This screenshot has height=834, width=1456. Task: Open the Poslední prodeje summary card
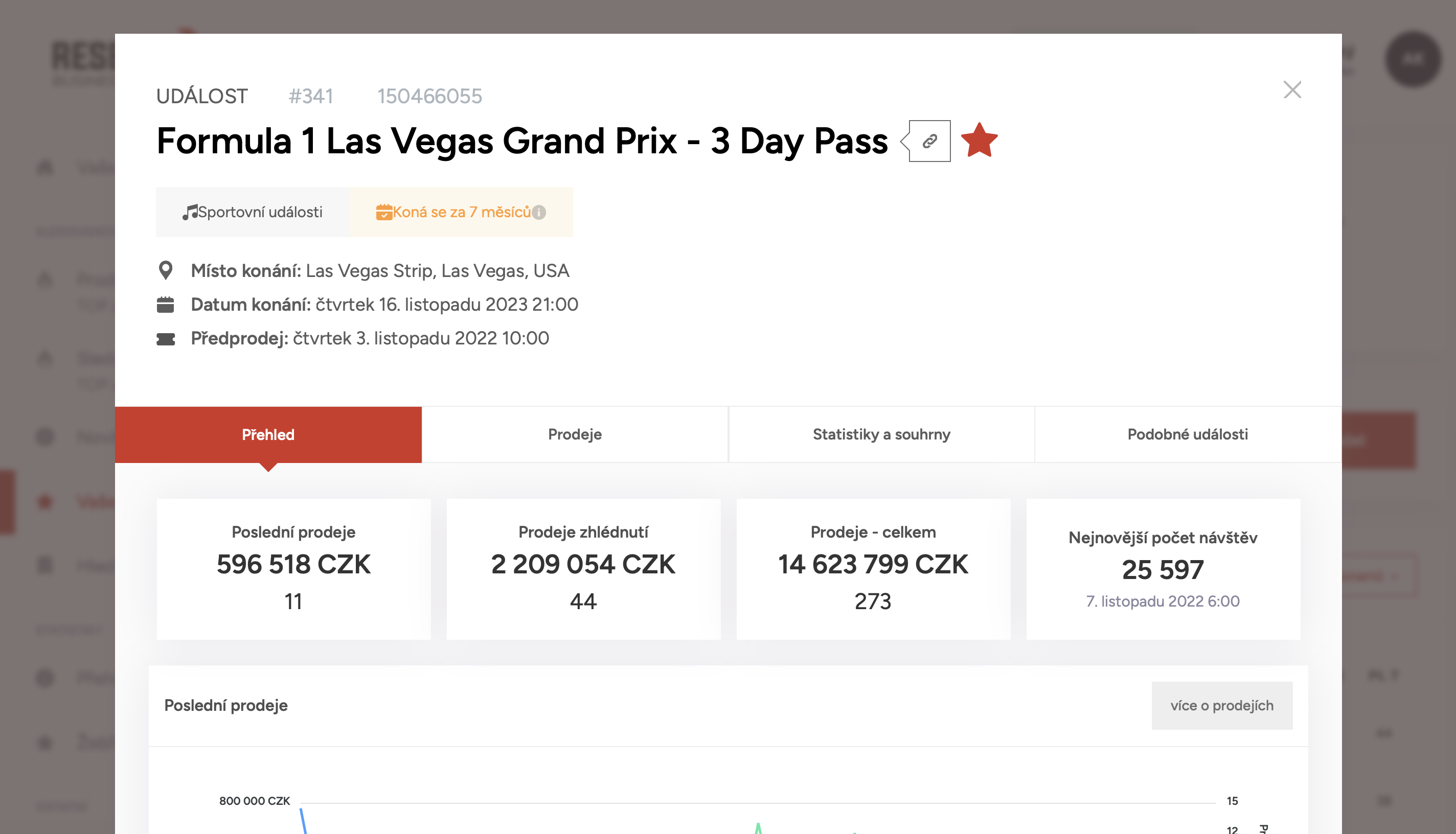tap(293, 569)
